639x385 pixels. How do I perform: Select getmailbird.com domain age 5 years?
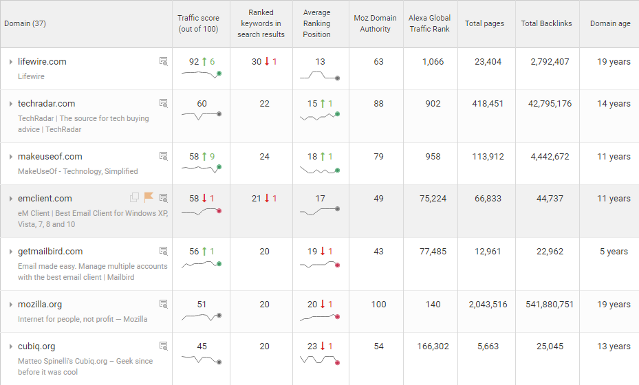(x=614, y=251)
